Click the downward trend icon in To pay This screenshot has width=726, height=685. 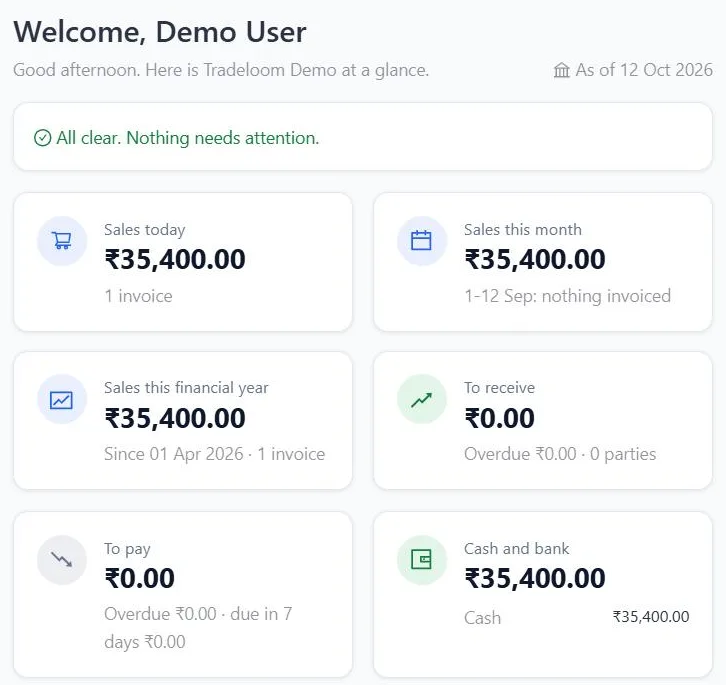click(x=62, y=559)
